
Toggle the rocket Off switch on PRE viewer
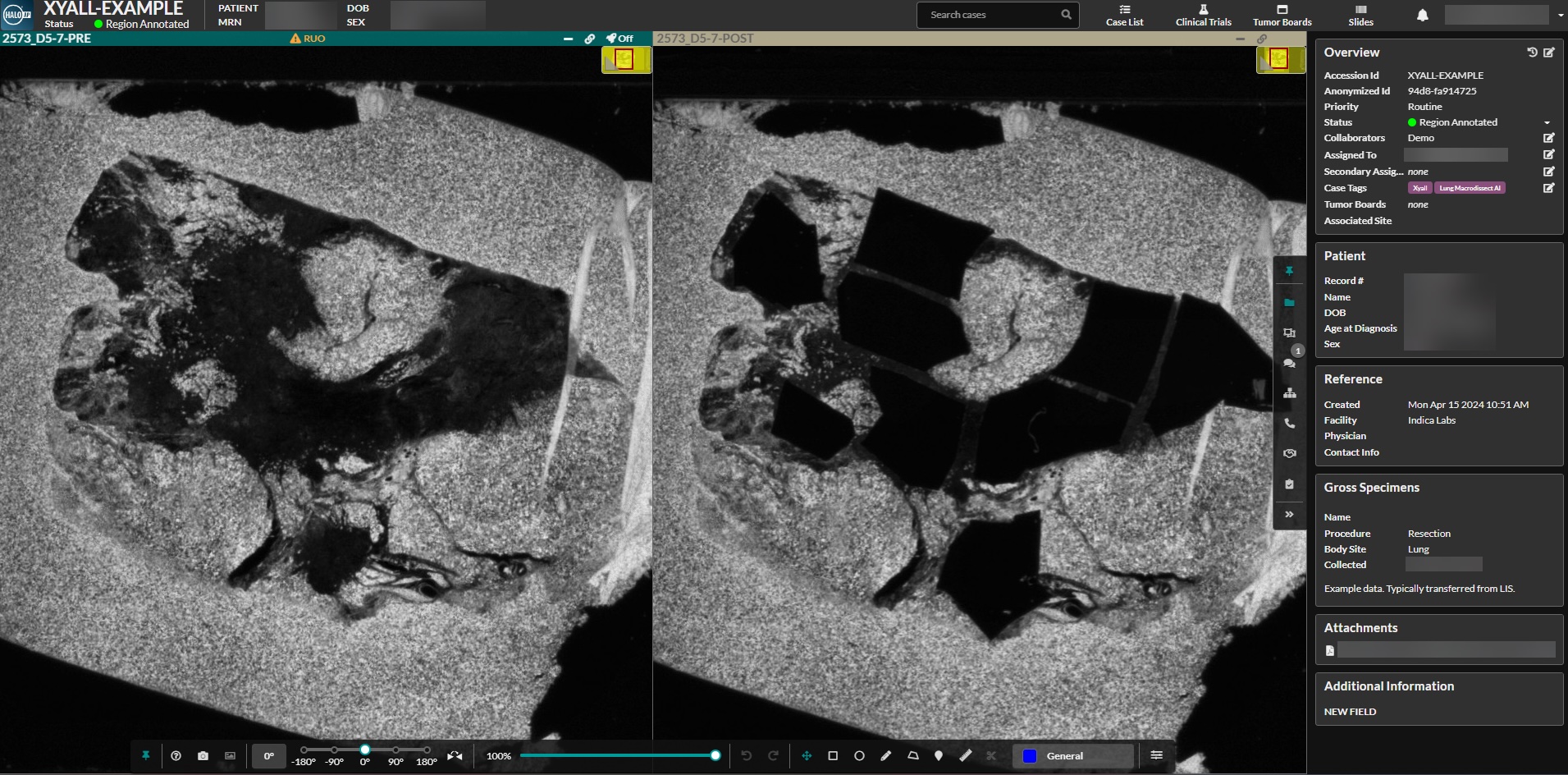(x=619, y=39)
